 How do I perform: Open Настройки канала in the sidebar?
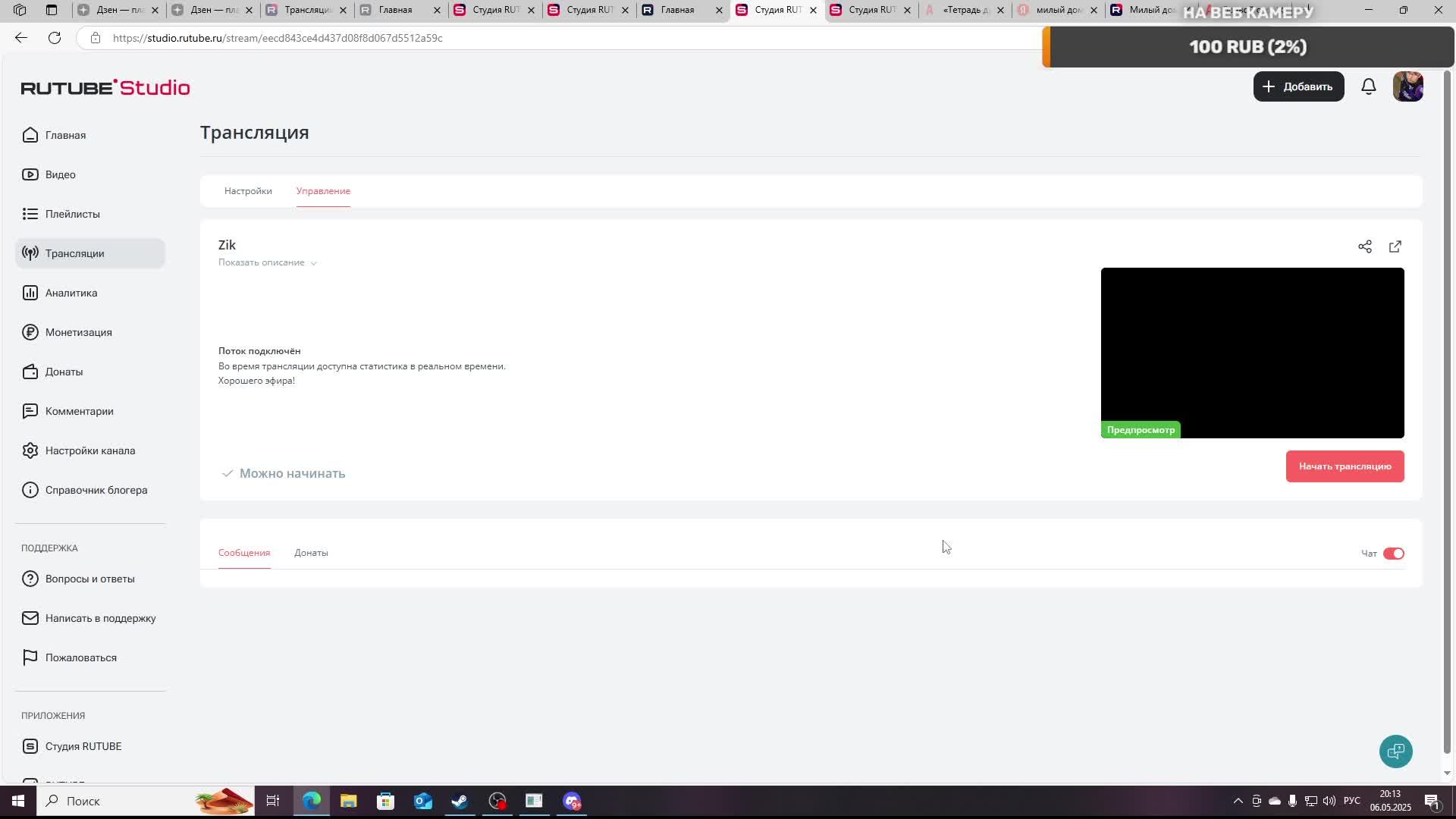click(x=89, y=450)
